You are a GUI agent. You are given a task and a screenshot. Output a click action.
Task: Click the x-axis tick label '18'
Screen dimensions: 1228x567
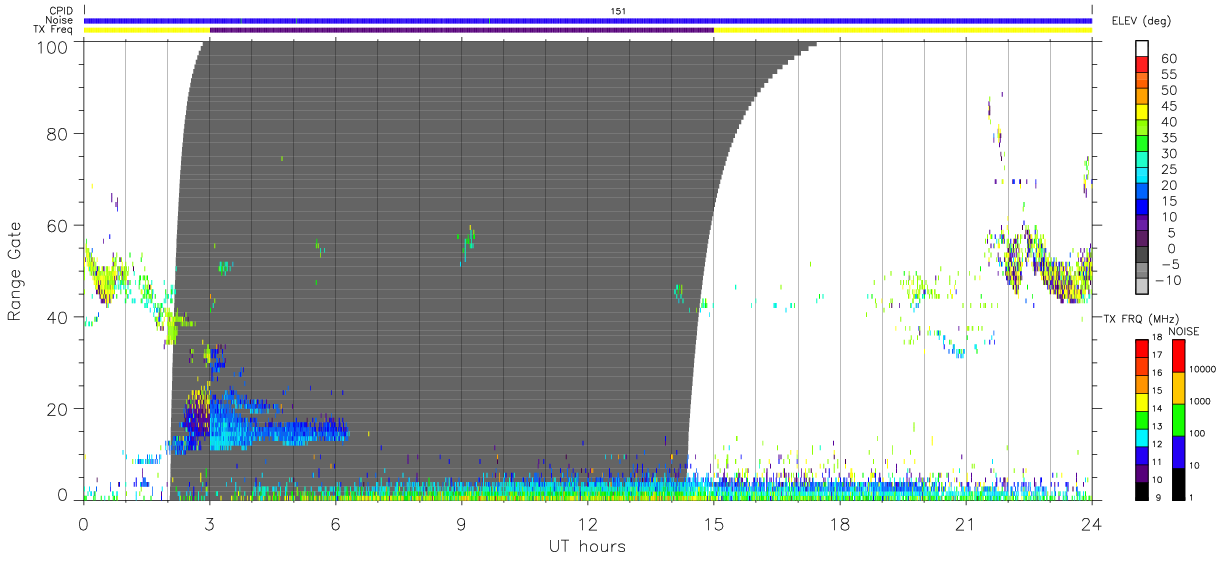[840, 524]
